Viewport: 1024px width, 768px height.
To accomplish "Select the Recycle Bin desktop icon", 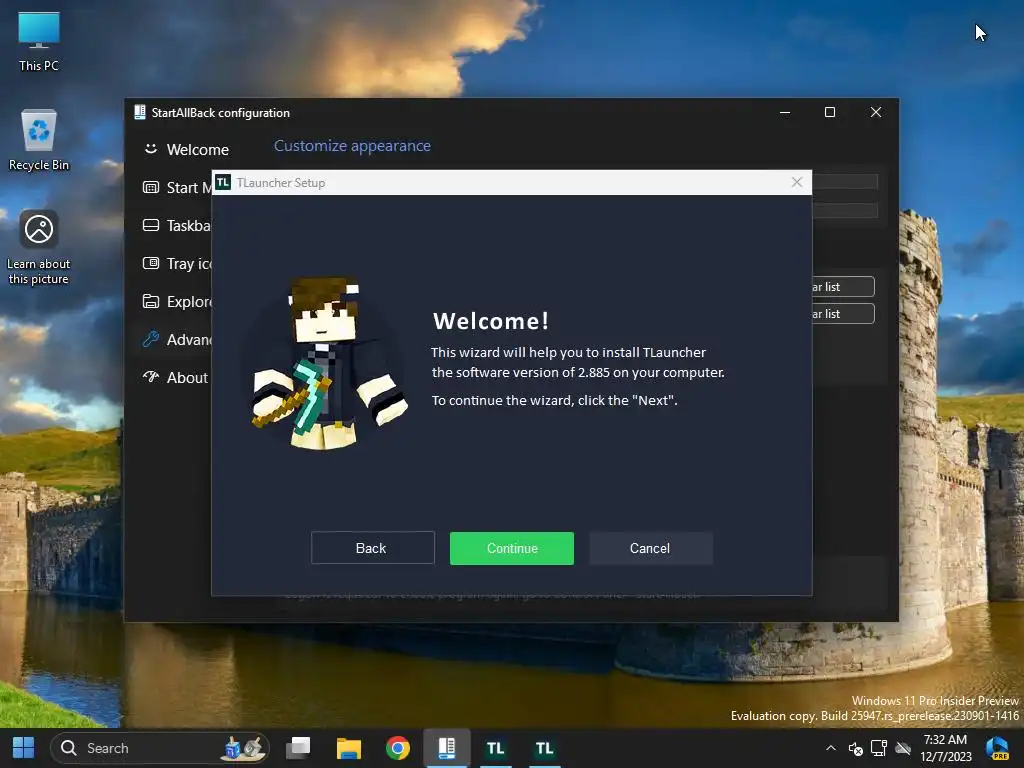I will (39, 140).
